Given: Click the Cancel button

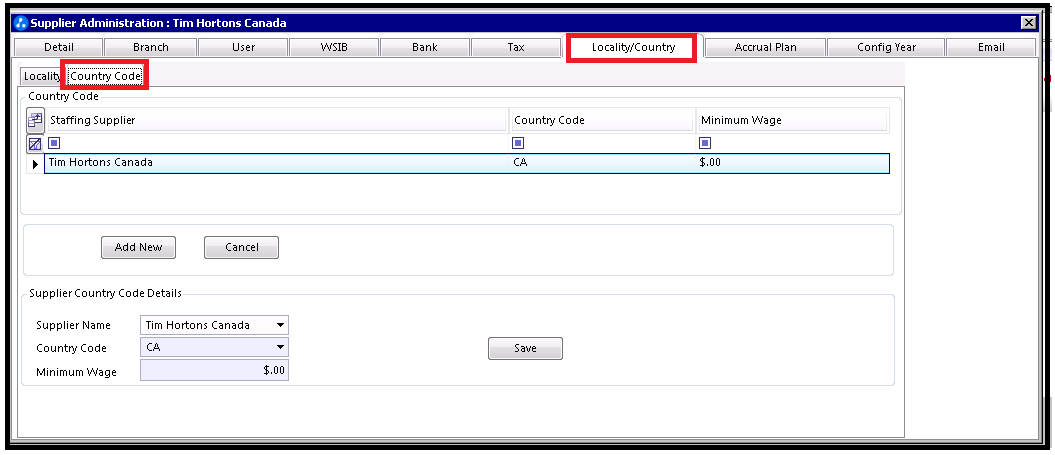Looking at the screenshot, I should pos(242,247).
